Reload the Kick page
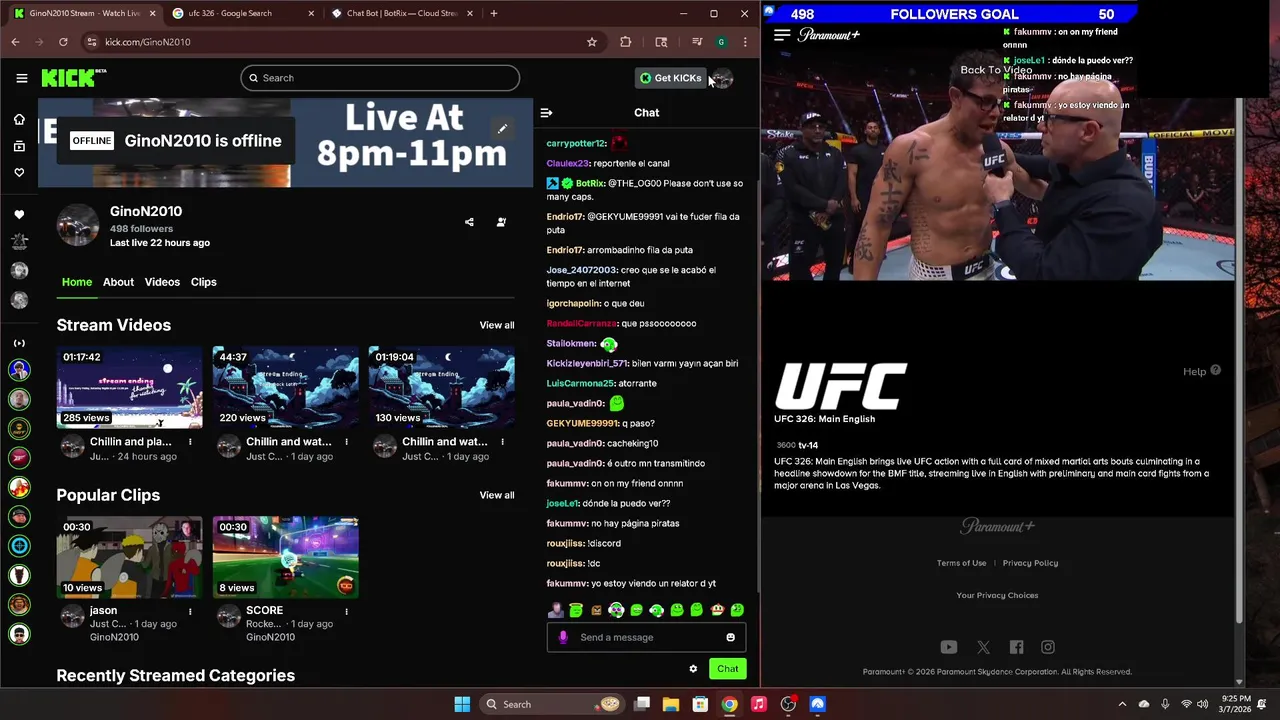Image resolution: width=1280 pixels, height=720 pixels. (x=63, y=42)
